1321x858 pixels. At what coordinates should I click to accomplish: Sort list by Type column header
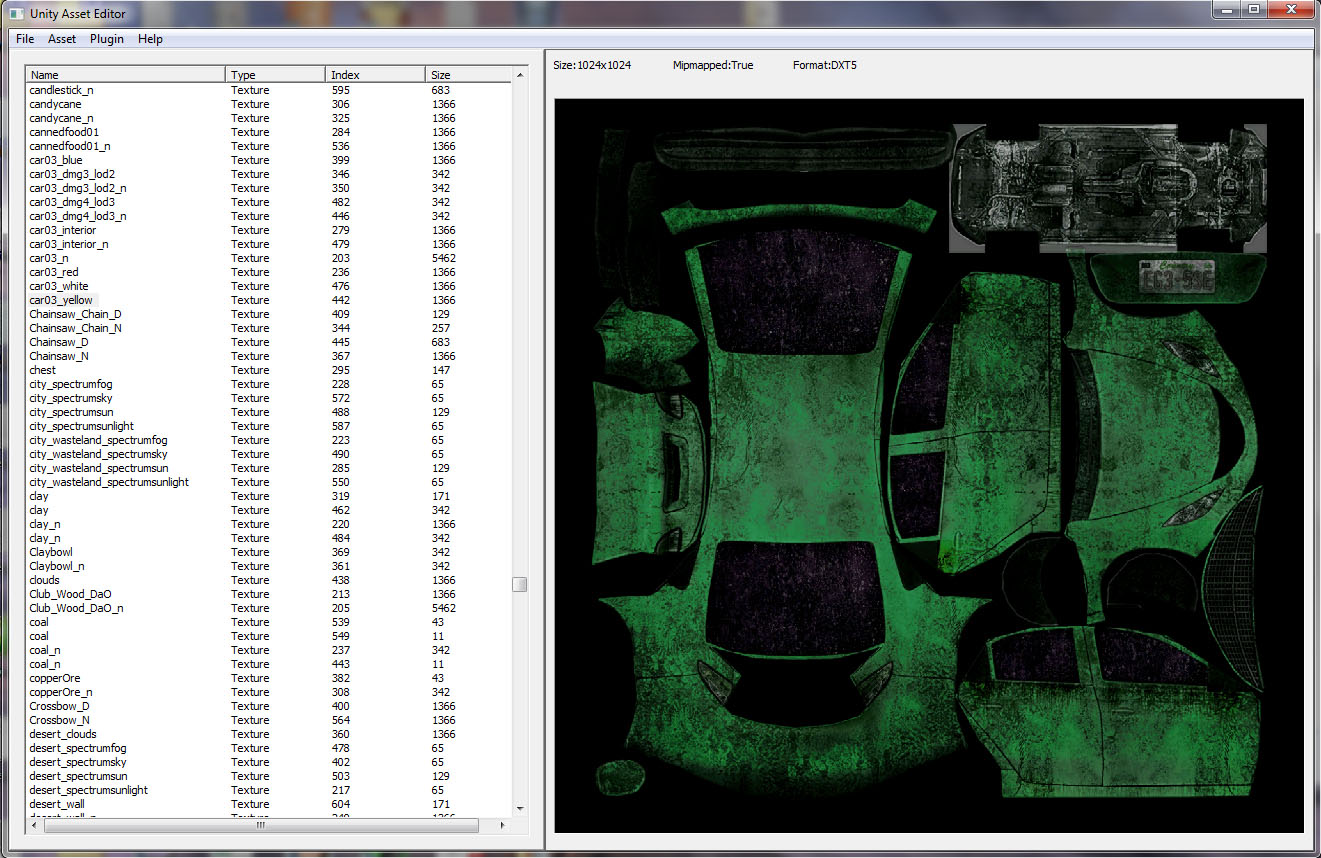(x=276, y=75)
